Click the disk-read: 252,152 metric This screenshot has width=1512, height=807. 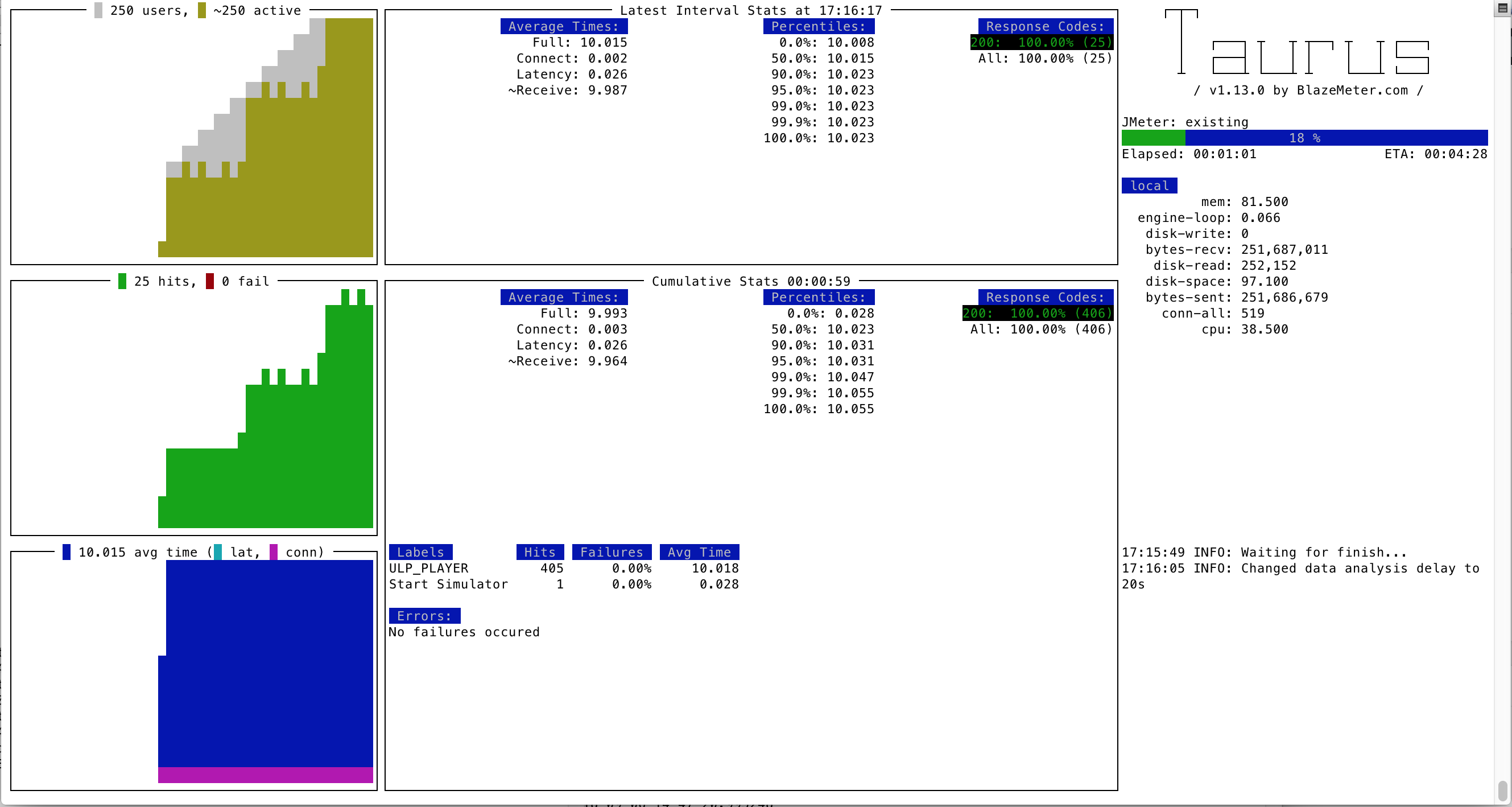tap(1224, 265)
